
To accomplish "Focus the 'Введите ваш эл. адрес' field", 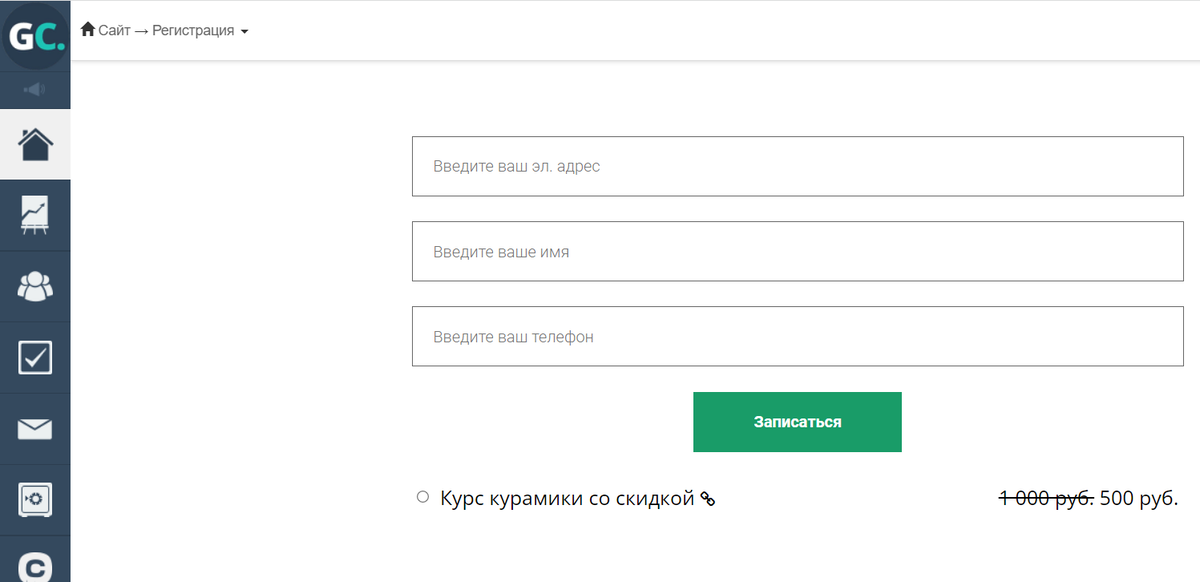I will pos(798,166).
